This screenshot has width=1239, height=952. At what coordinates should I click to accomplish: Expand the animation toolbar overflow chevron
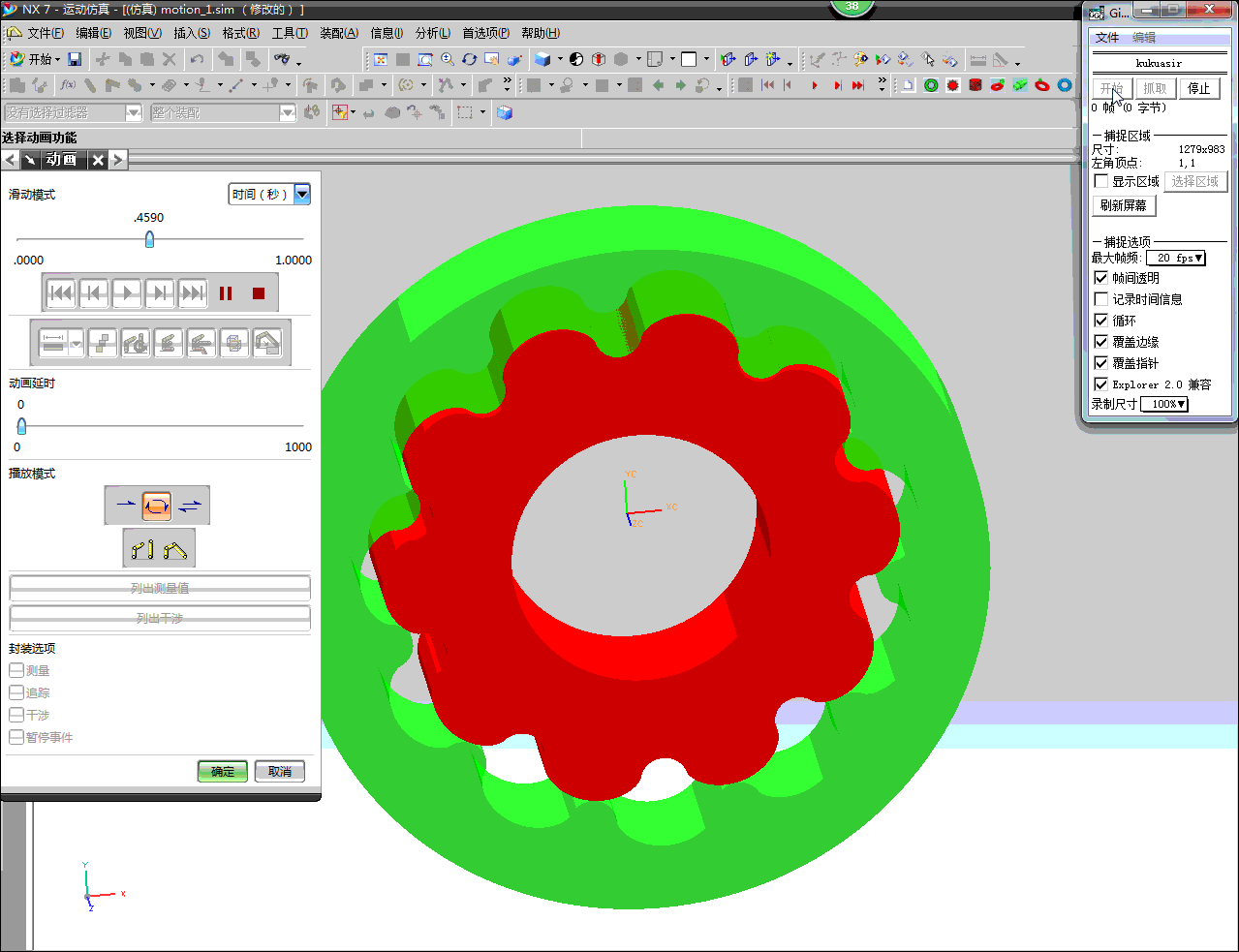point(882,85)
